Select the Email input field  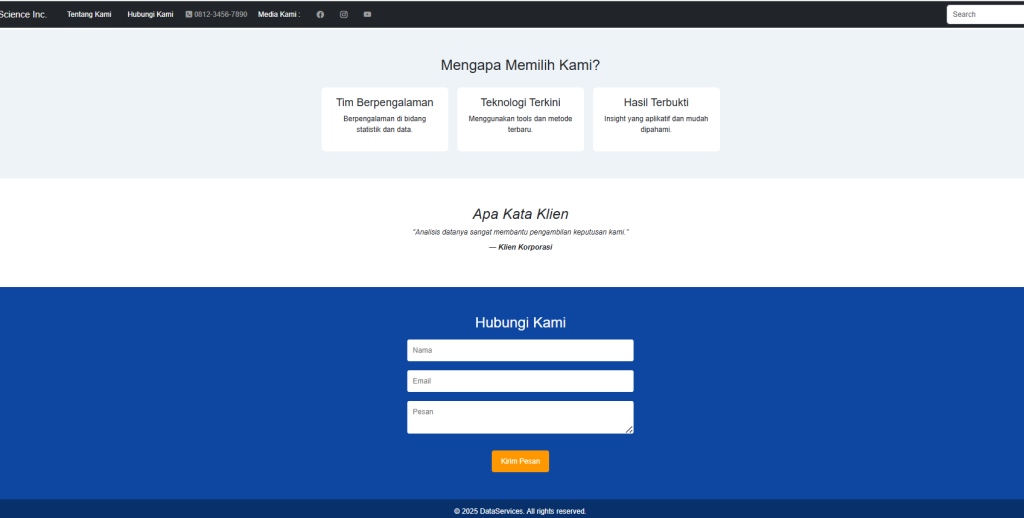pyautogui.click(x=520, y=381)
